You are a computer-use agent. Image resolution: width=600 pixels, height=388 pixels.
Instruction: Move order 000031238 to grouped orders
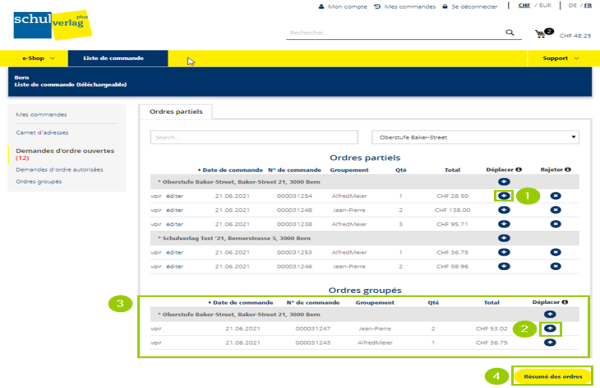(x=504, y=224)
